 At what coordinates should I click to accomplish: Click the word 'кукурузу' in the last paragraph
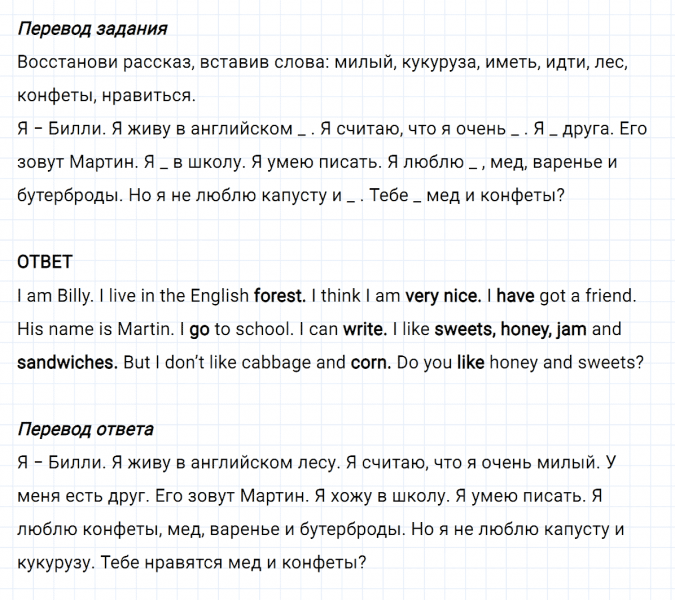(x=56, y=563)
